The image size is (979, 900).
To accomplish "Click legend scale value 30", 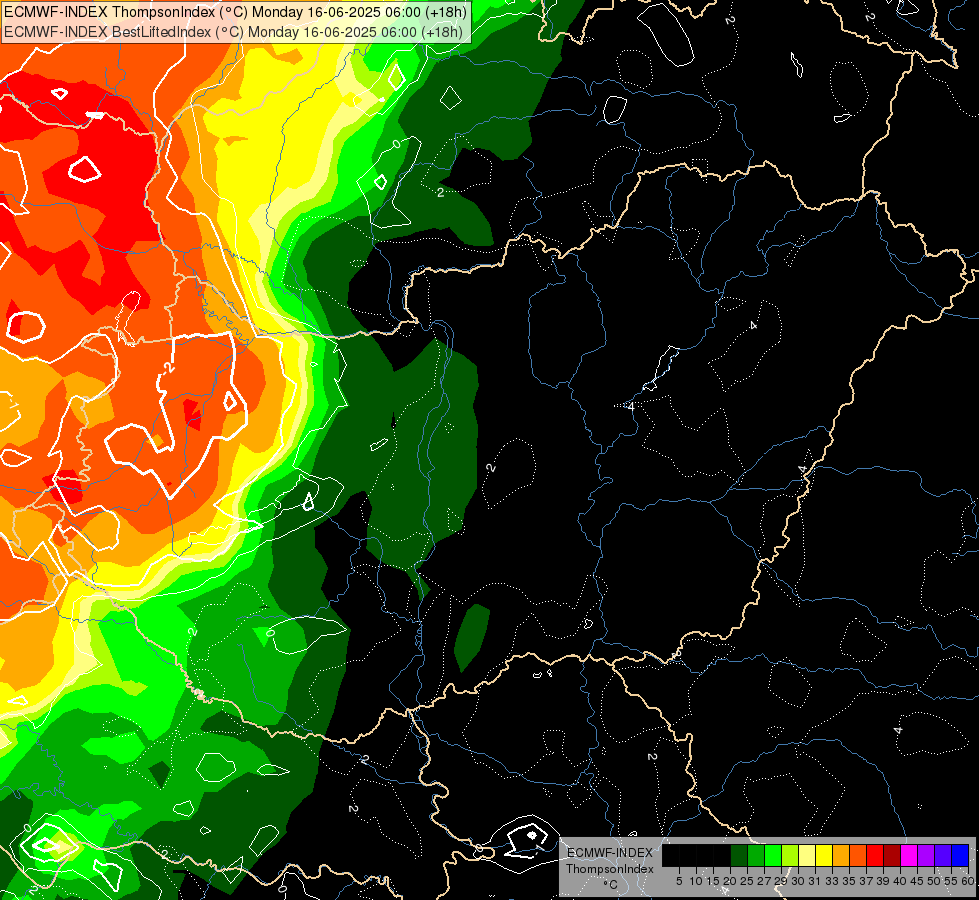I will click(798, 881).
